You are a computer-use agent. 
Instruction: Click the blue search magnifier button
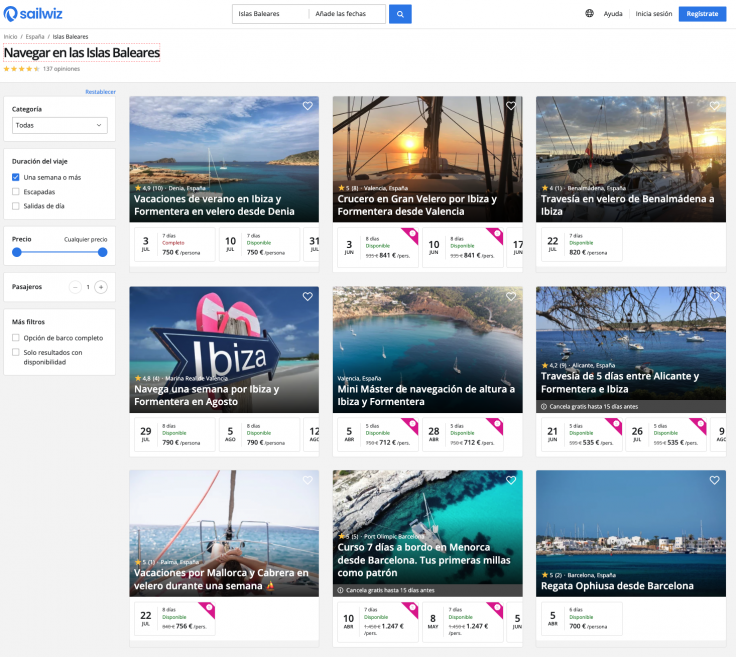[x=400, y=14]
